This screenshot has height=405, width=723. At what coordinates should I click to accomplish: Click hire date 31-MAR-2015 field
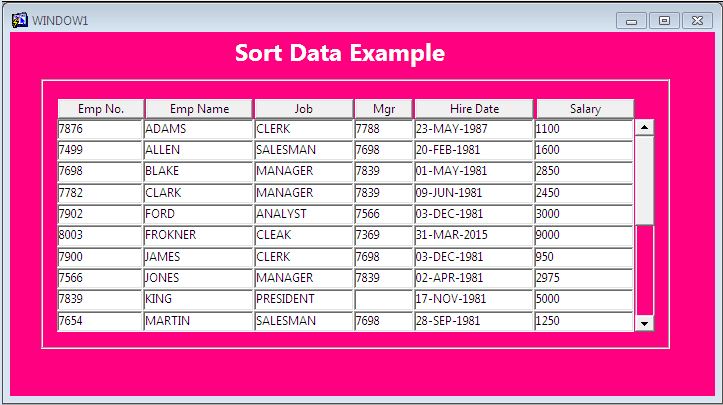[474, 235]
